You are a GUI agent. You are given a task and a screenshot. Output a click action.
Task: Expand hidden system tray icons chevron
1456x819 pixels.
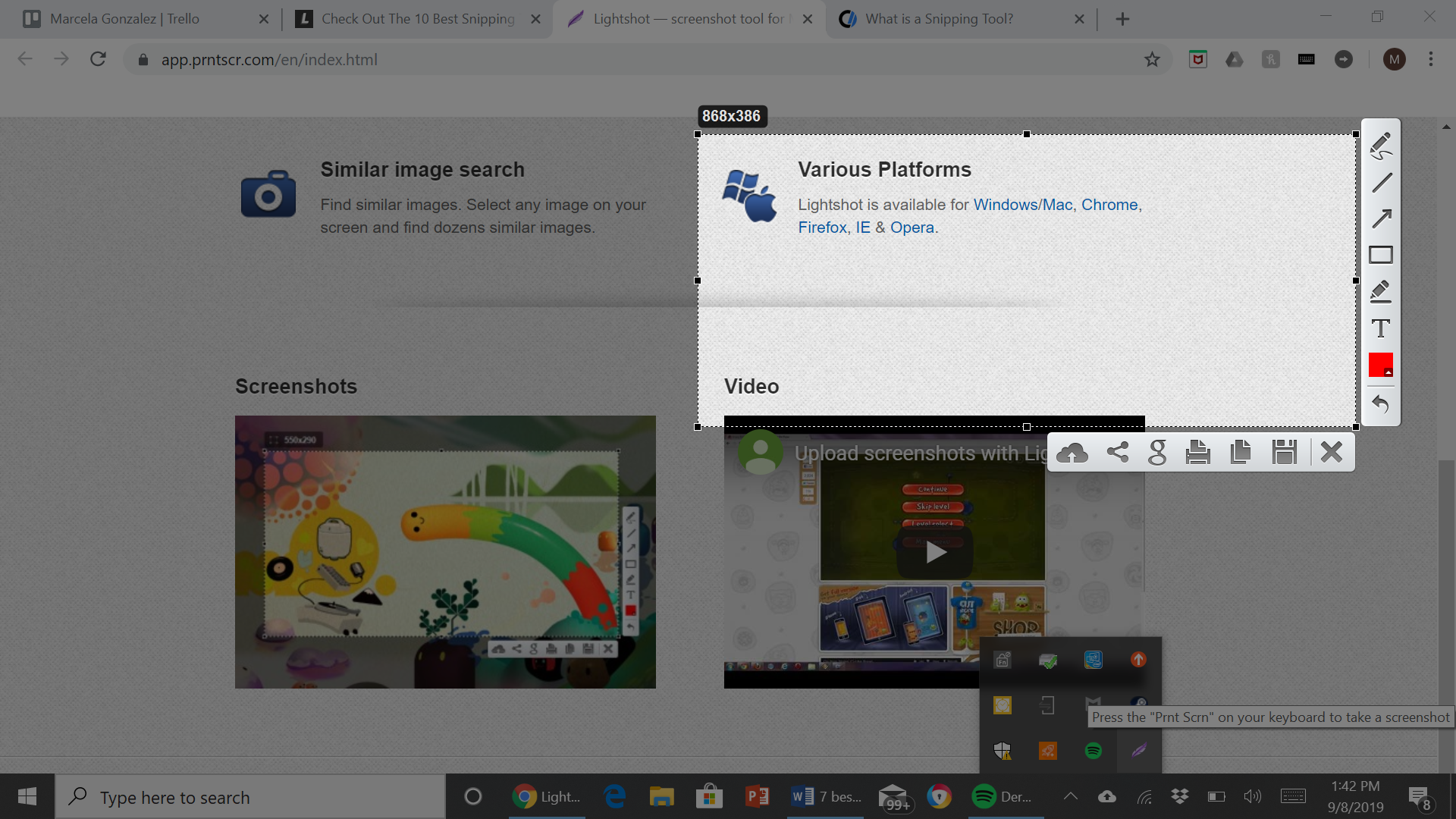click(1070, 796)
